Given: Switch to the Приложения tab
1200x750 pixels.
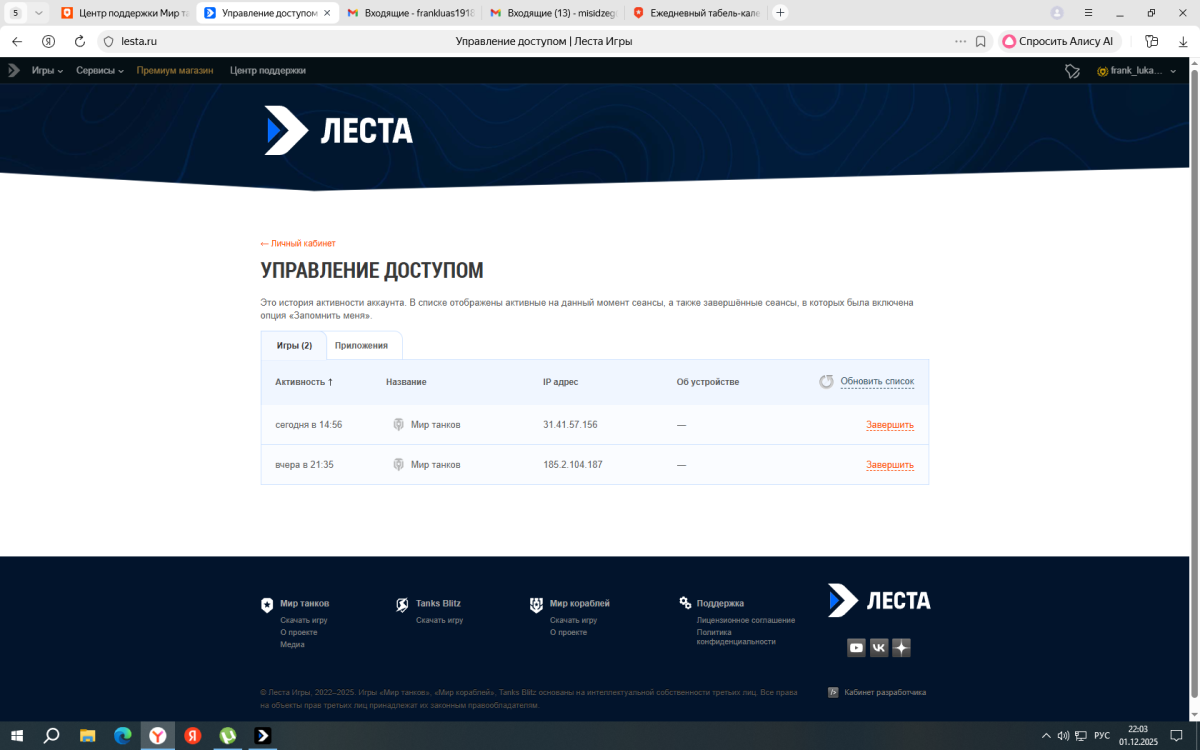Looking at the screenshot, I should 361,345.
